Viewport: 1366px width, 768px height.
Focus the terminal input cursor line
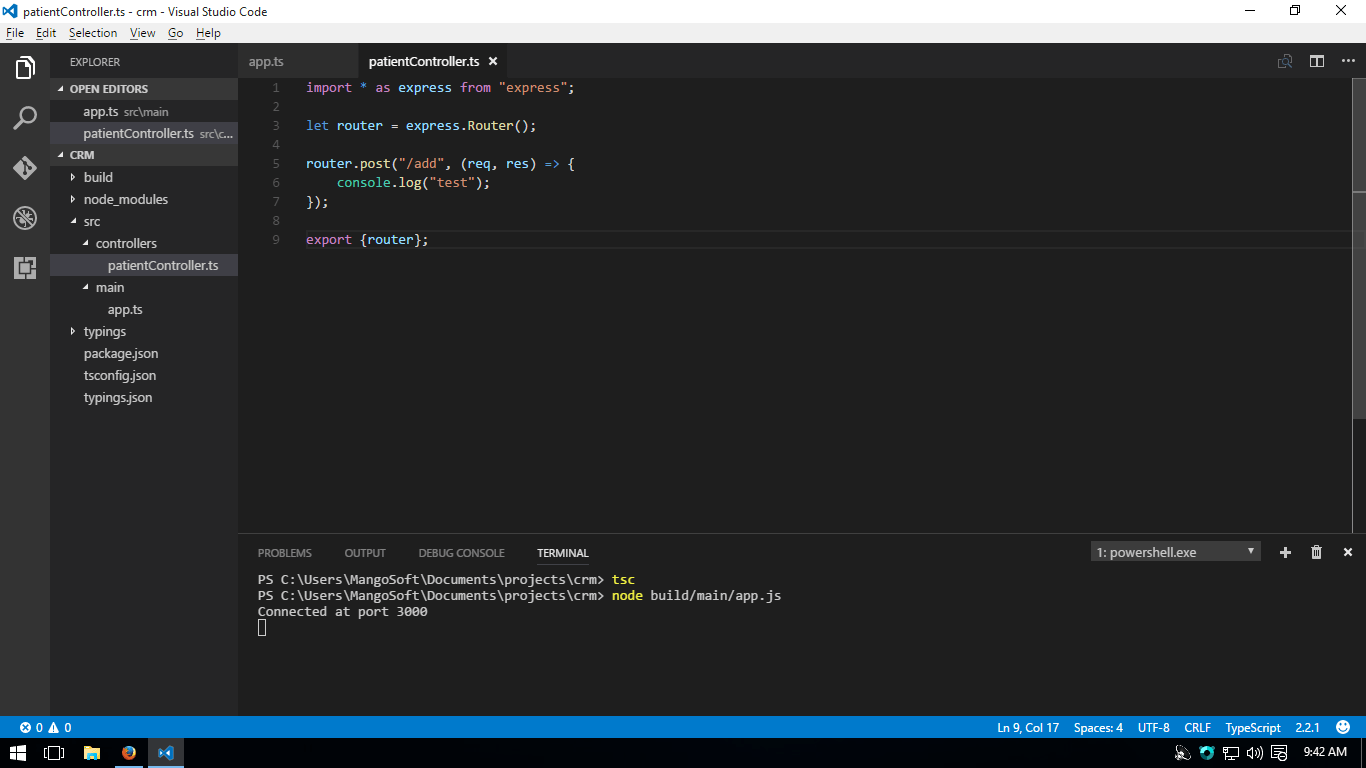click(262, 627)
